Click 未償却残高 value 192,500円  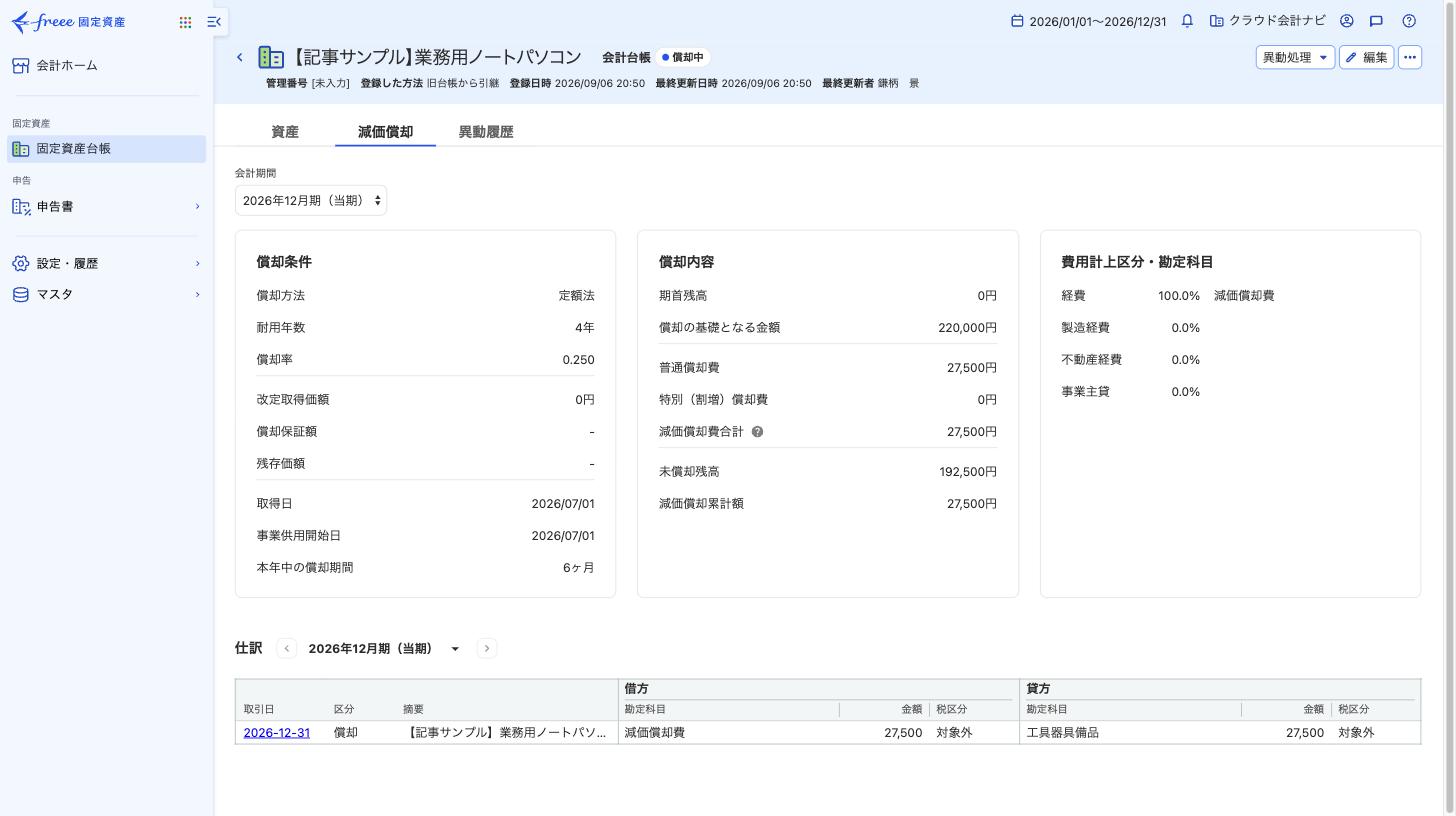pos(968,472)
